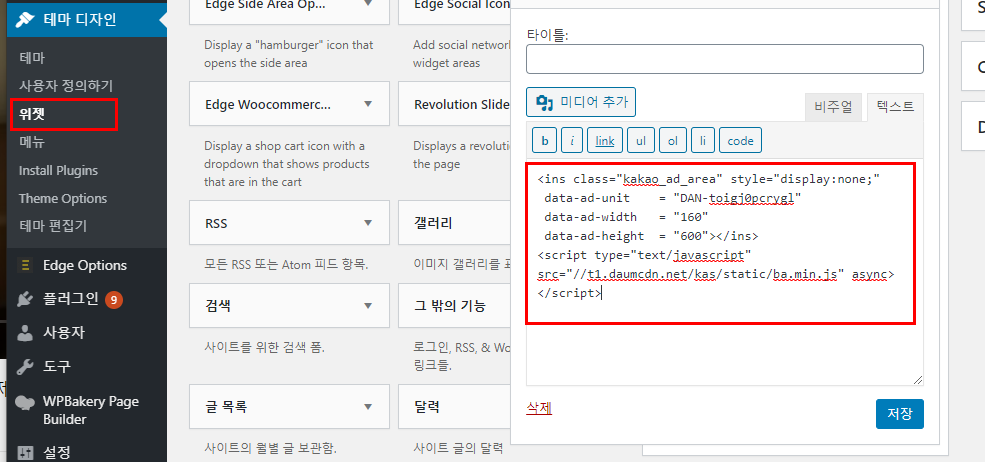Click the 'Display a "hamburger" icon' description text
985x462 pixels.
point(288,54)
